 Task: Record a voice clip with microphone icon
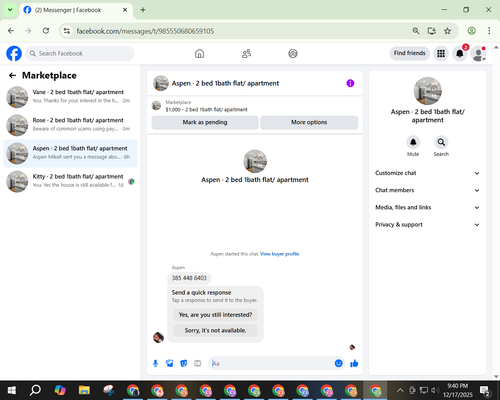tap(155, 363)
